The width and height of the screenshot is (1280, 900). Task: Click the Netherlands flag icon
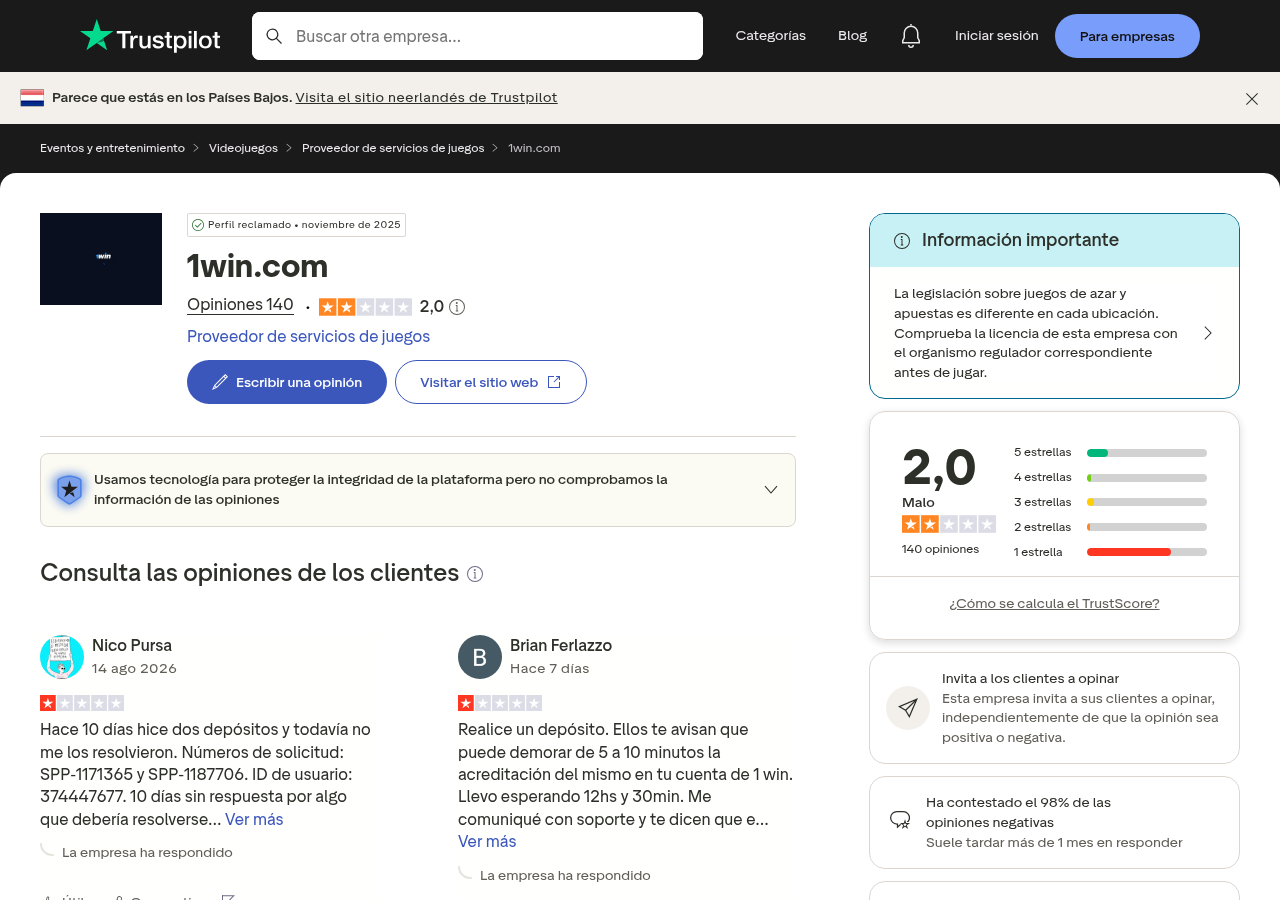click(x=32, y=98)
